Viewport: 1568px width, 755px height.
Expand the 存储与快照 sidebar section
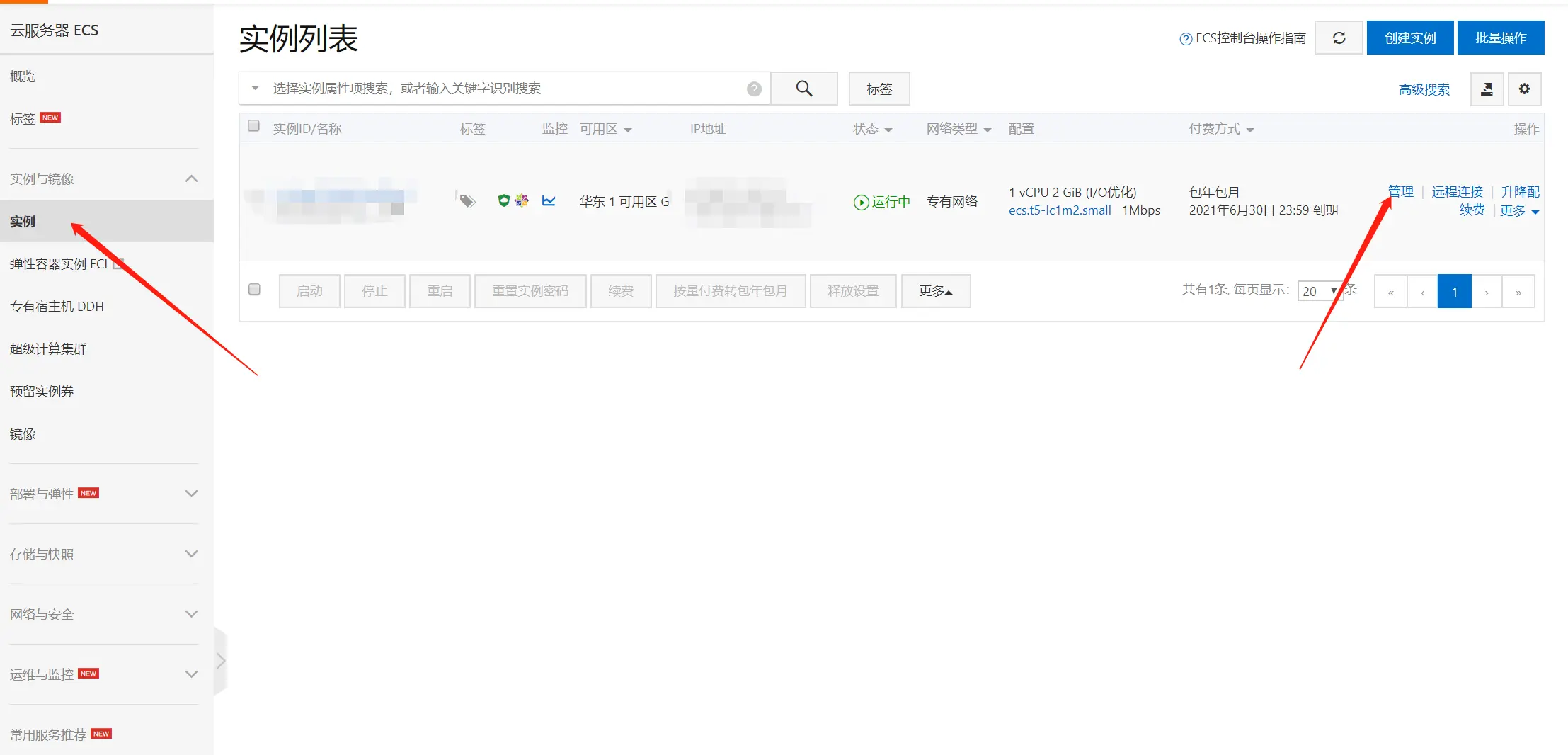coord(191,554)
